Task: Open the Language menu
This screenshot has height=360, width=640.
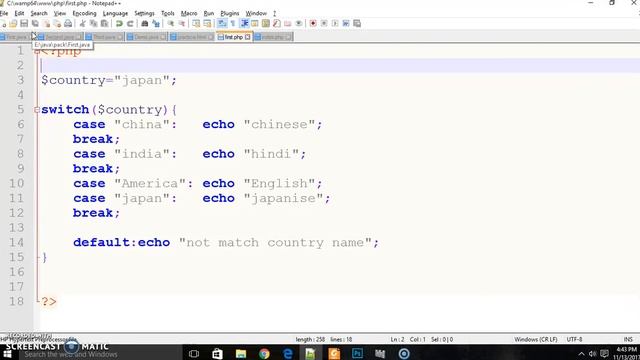Action: [x=116, y=13]
